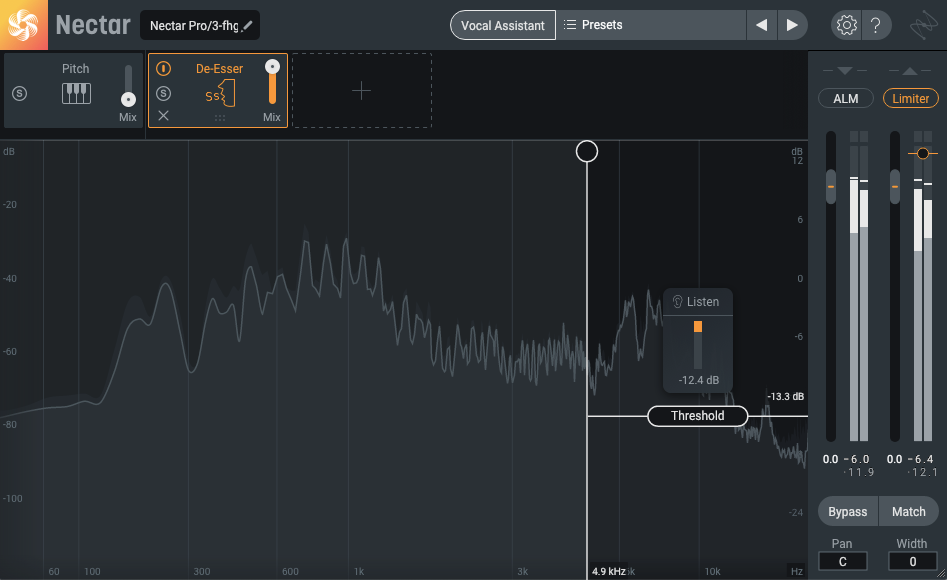Click Pitch module Mix slider knob
947x580 pixels.
pos(128,100)
